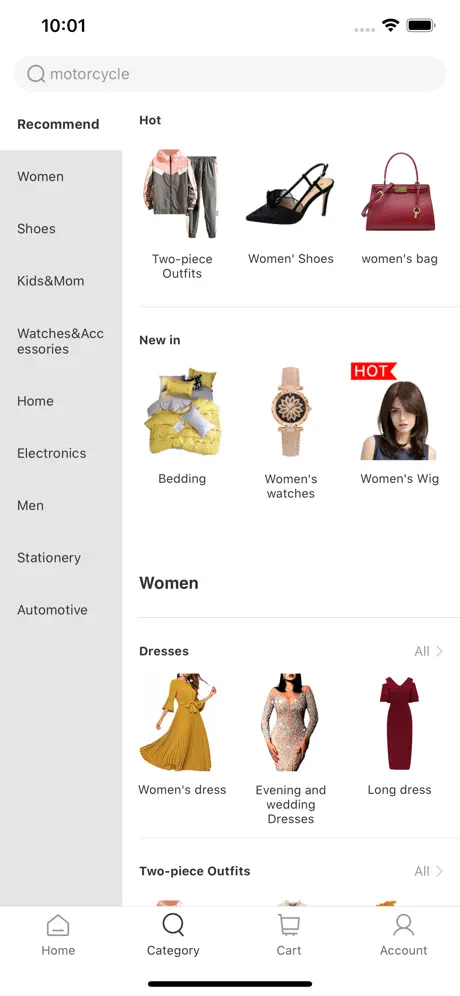Screen dimensions: 460x996
Task: Open the red women's bag thumbnail
Action: [x=399, y=192]
